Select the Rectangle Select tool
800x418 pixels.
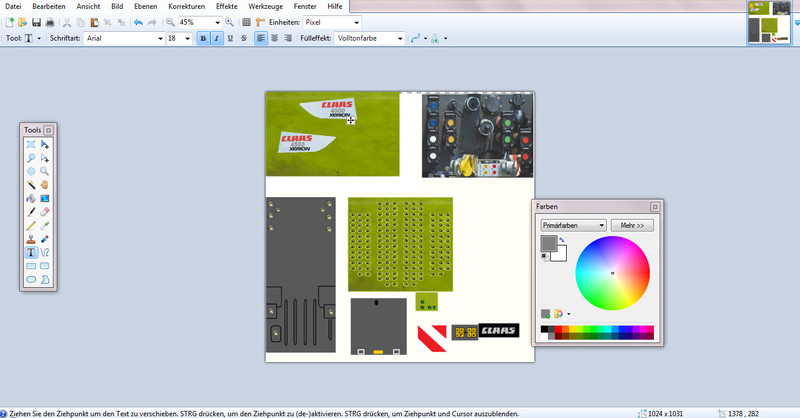(x=31, y=144)
